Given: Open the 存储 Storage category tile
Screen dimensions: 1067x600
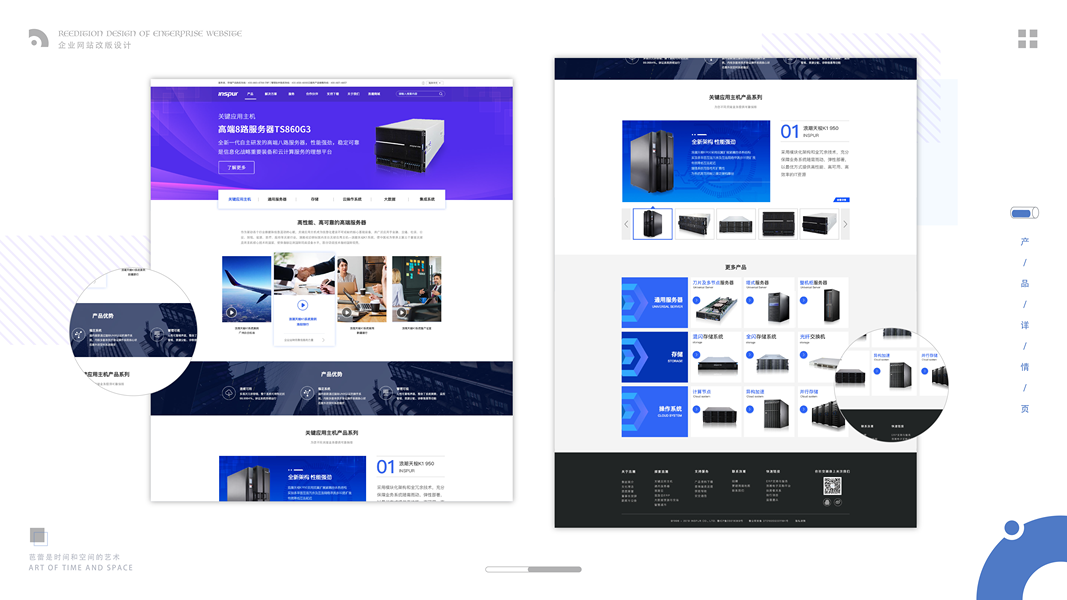Looking at the screenshot, I should (655, 356).
